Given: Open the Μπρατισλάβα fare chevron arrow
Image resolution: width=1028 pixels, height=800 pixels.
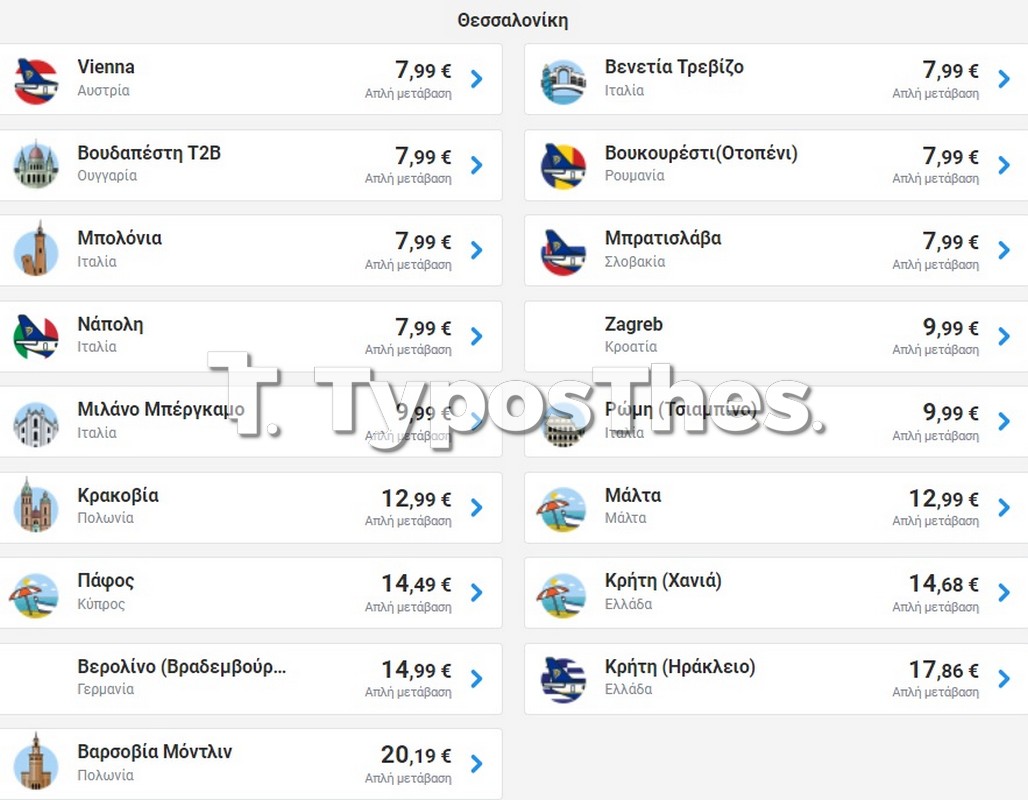Looking at the screenshot, I should pyautogui.click(x=1004, y=250).
